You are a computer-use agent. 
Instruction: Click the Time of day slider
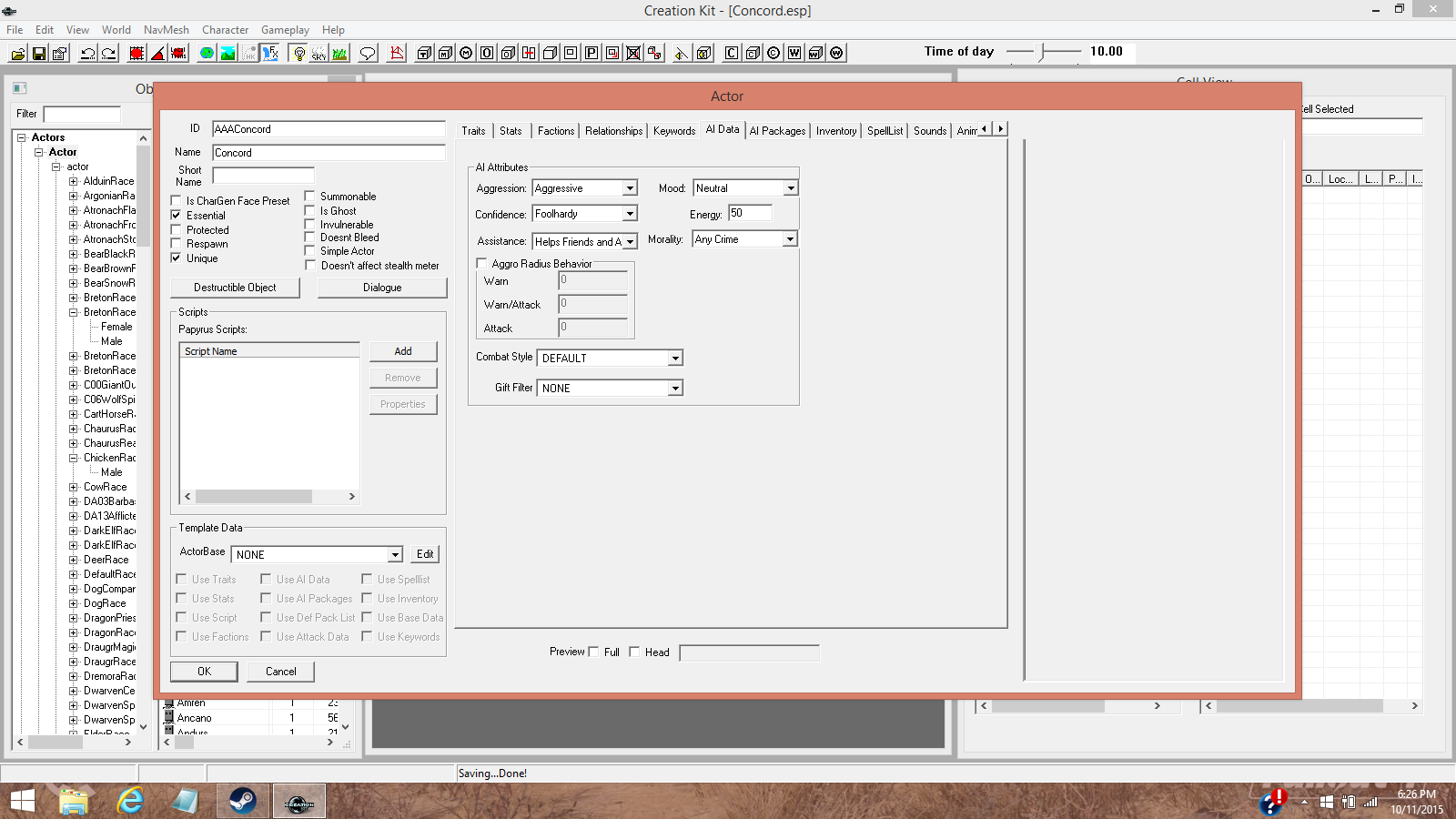tap(1043, 52)
